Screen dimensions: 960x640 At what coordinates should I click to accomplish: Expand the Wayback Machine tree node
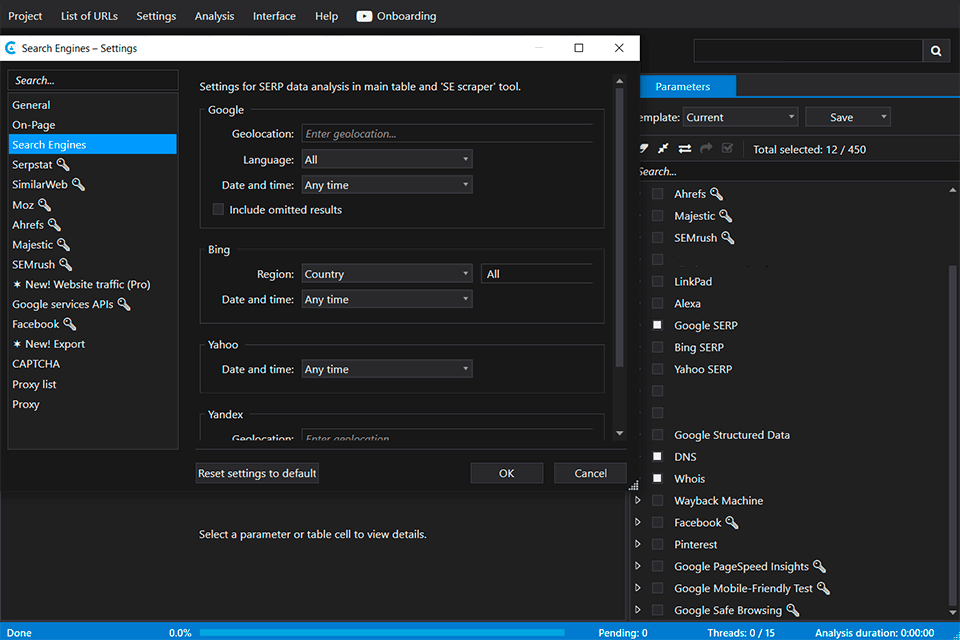[x=638, y=500]
